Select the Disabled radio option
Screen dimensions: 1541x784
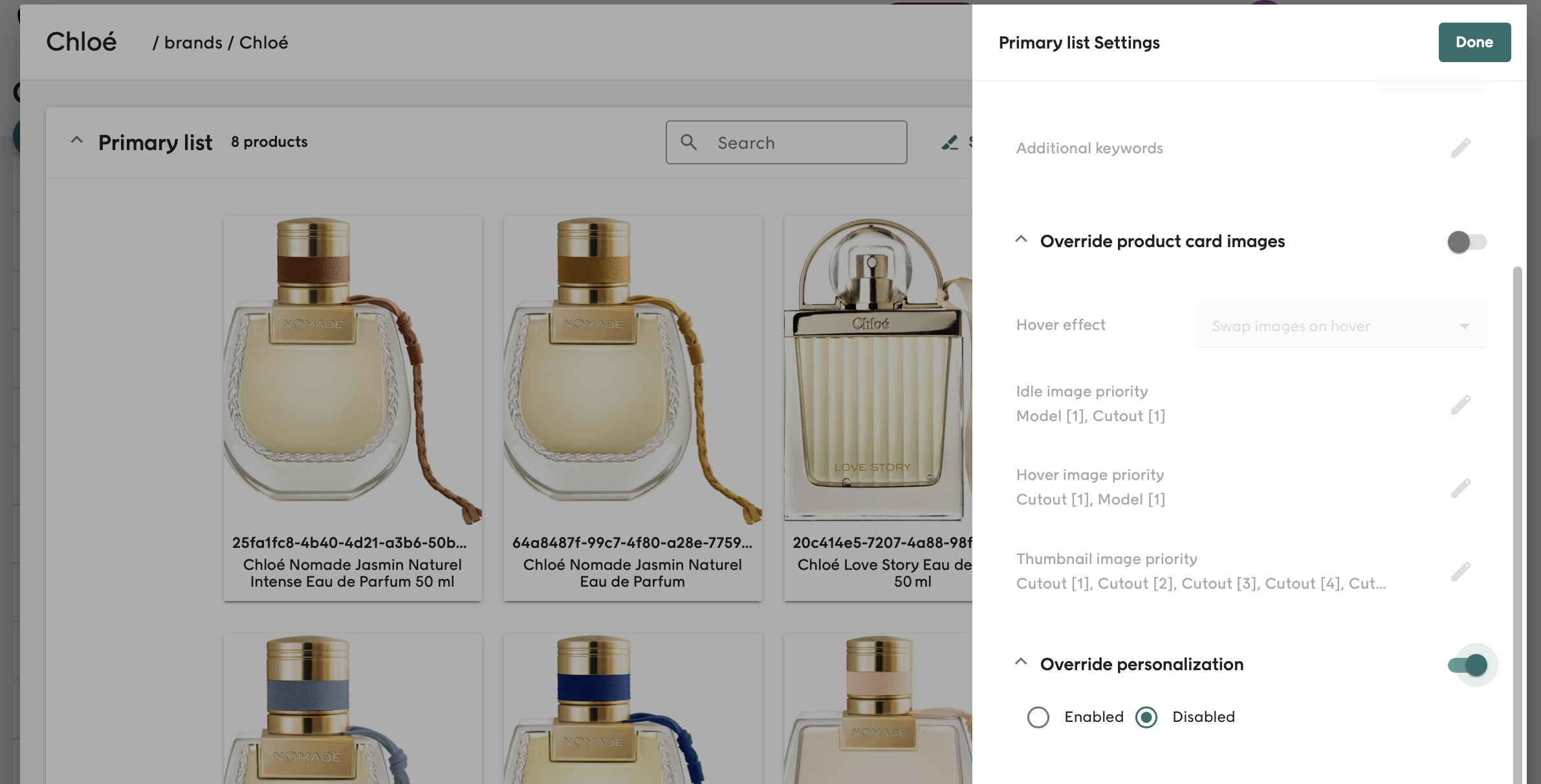point(1146,717)
